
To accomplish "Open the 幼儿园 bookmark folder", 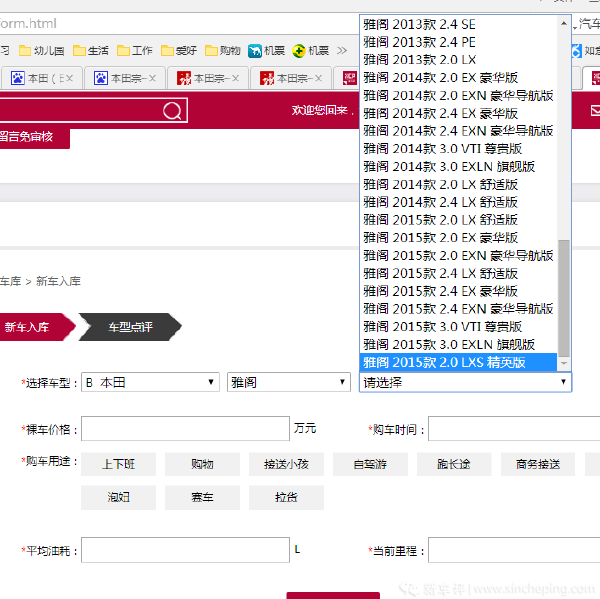I will (x=41, y=51).
